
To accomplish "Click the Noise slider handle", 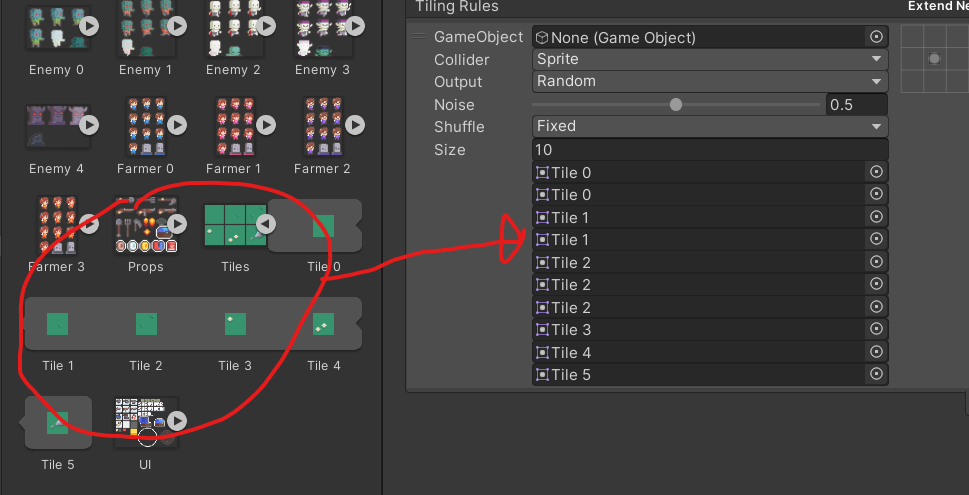I will point(676,104).
